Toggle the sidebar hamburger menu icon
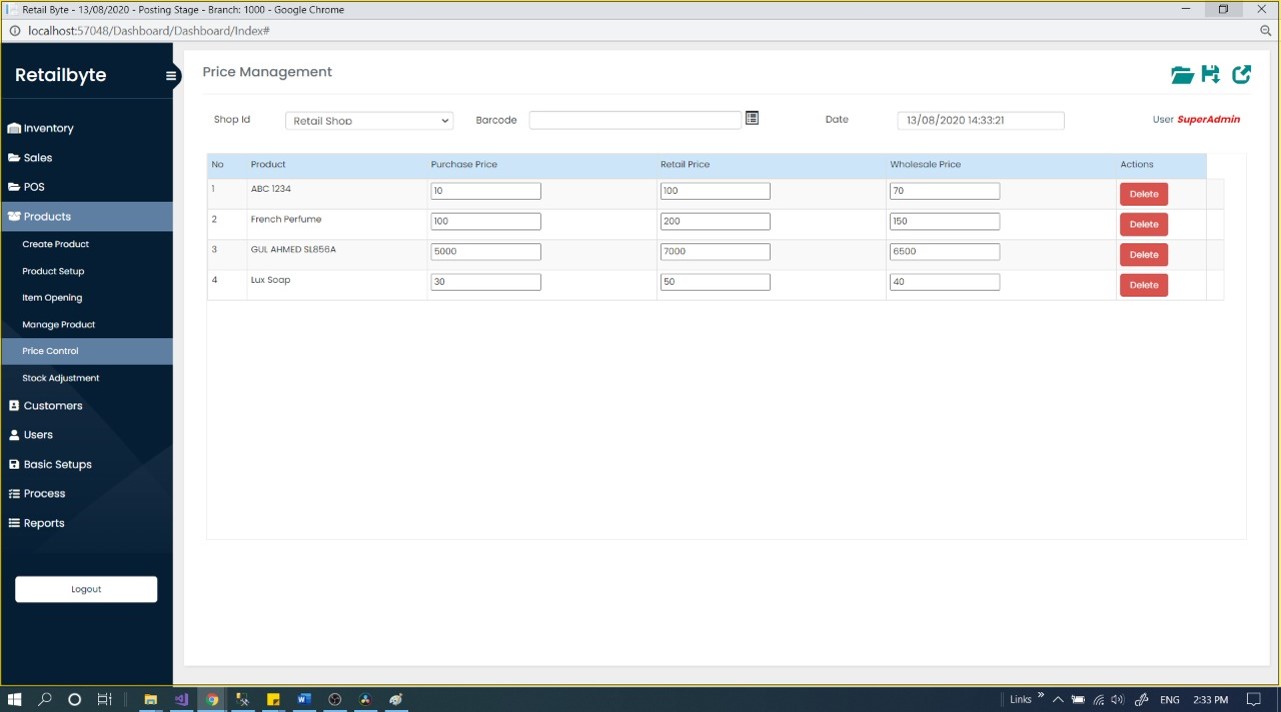1281x712 pixels. coord(171,76)
